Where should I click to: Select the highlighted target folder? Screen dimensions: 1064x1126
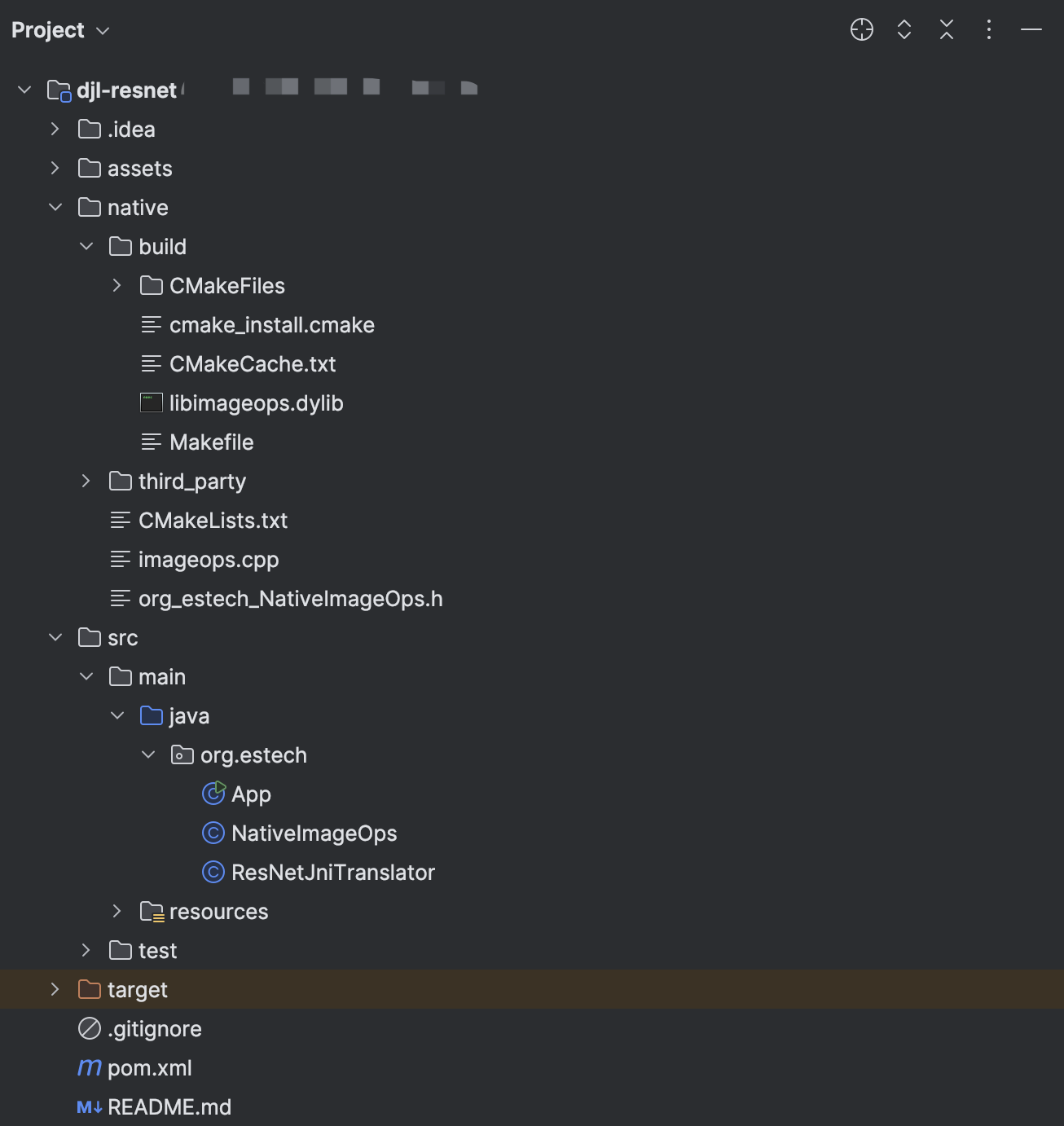tap(137, 989)
